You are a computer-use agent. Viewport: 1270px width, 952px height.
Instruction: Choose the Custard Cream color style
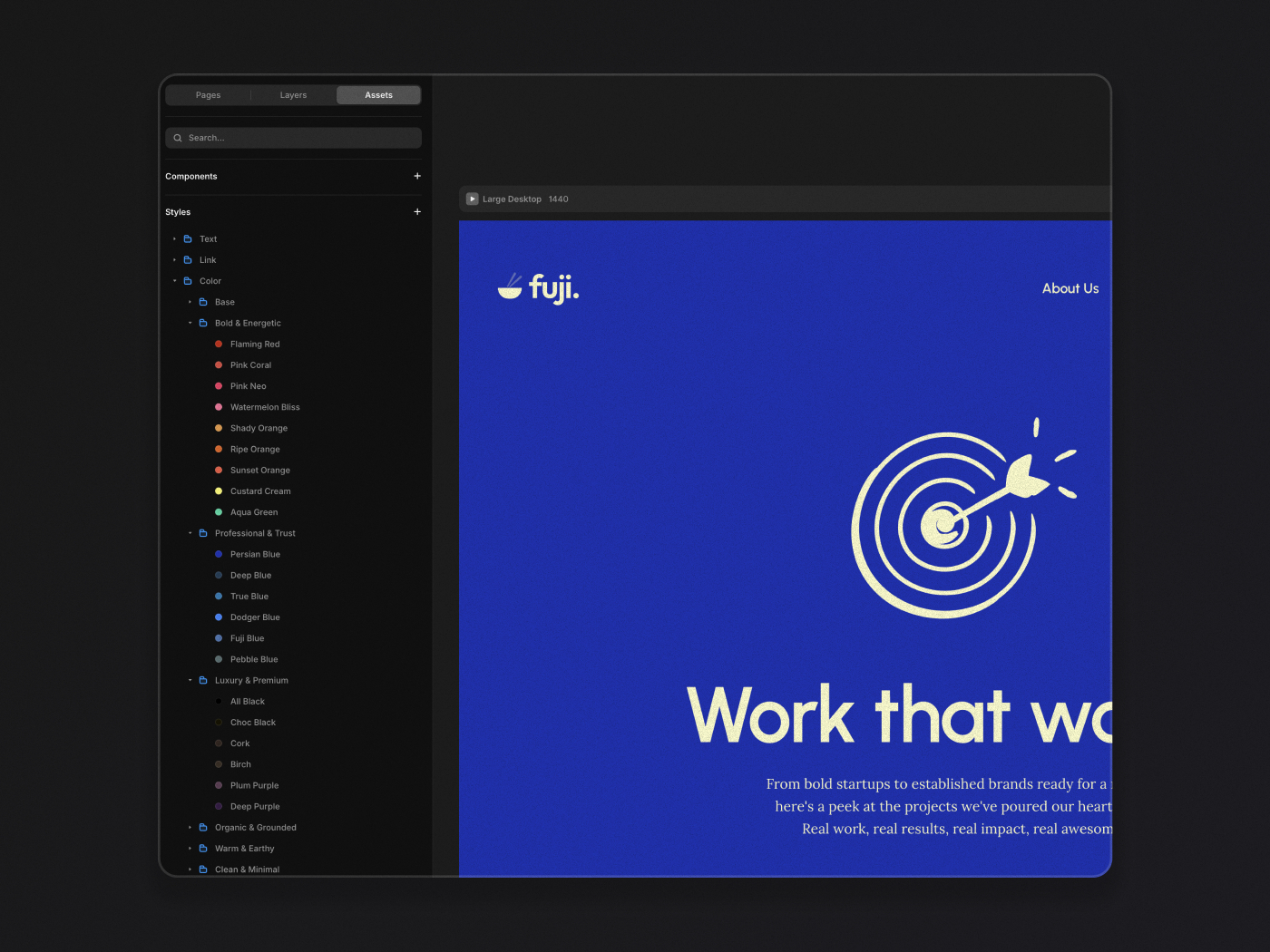[x=219, y=491]
